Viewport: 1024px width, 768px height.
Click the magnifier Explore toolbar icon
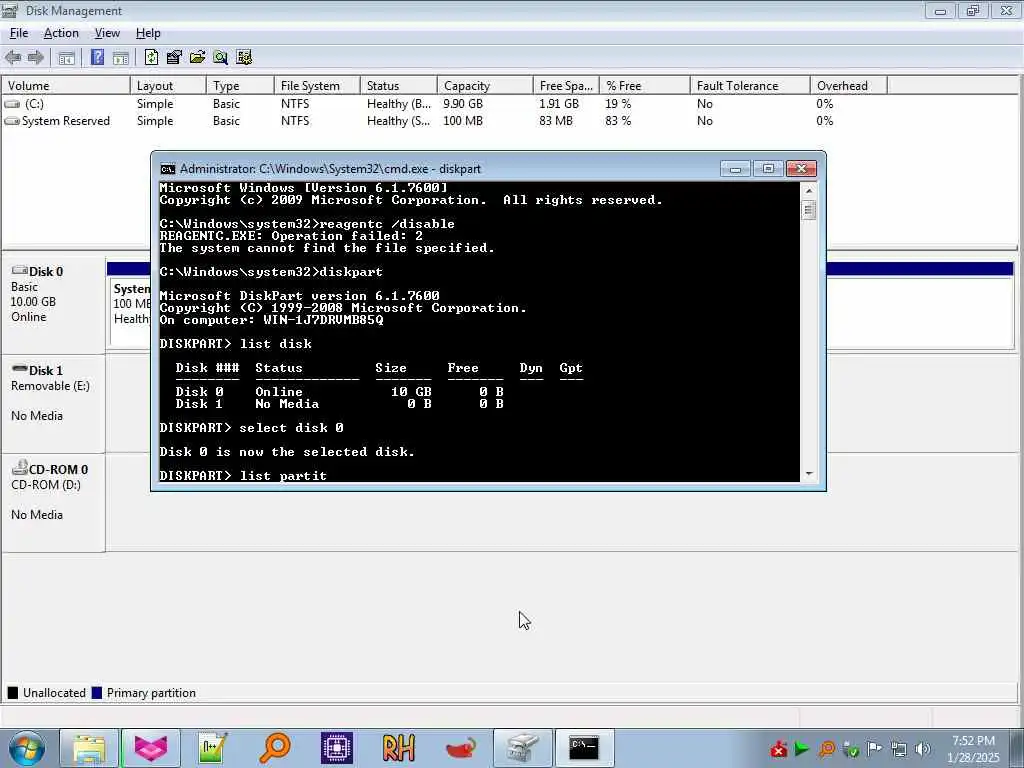[x=221, y=57]
